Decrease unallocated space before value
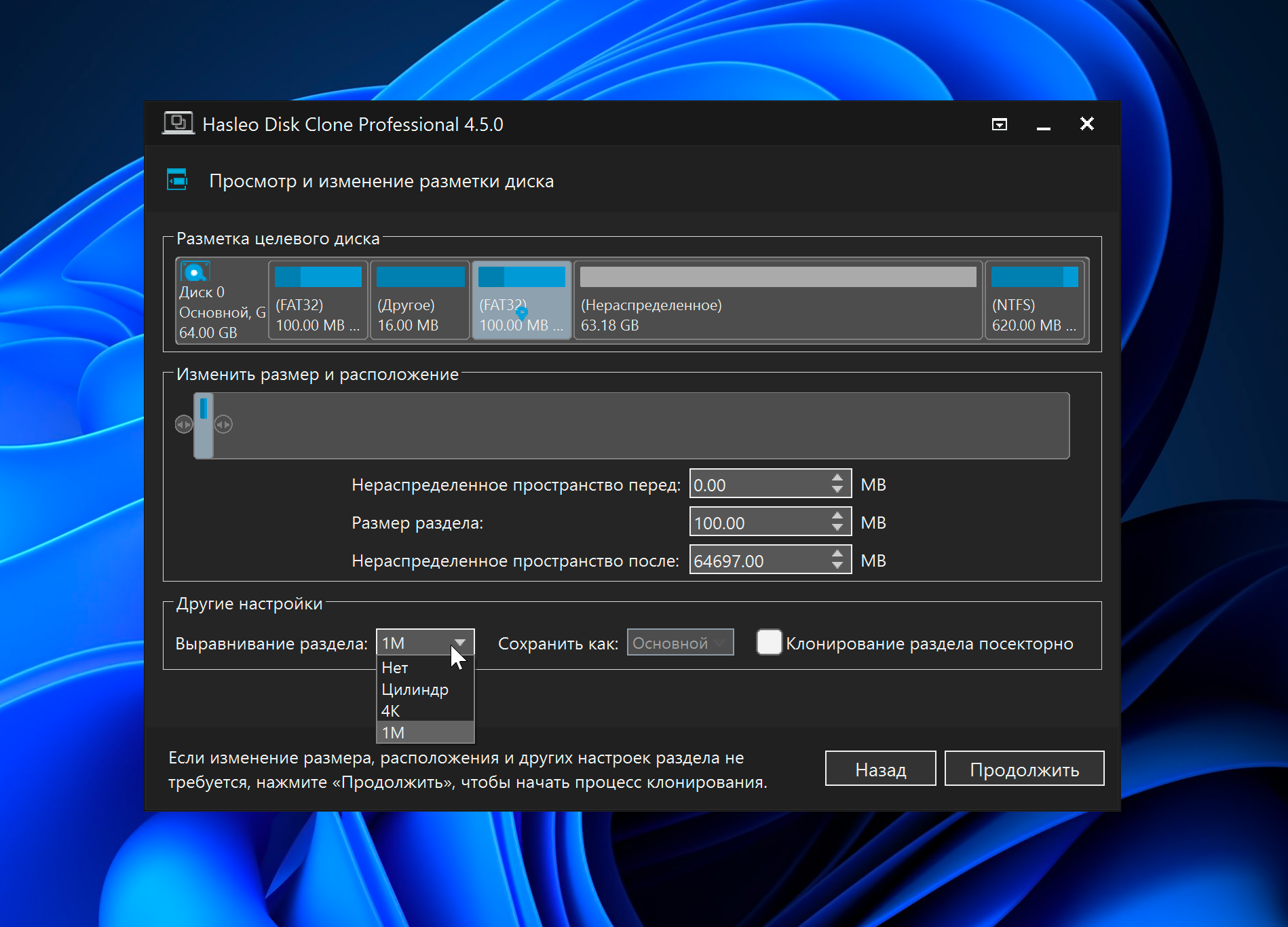 point(837,490)
